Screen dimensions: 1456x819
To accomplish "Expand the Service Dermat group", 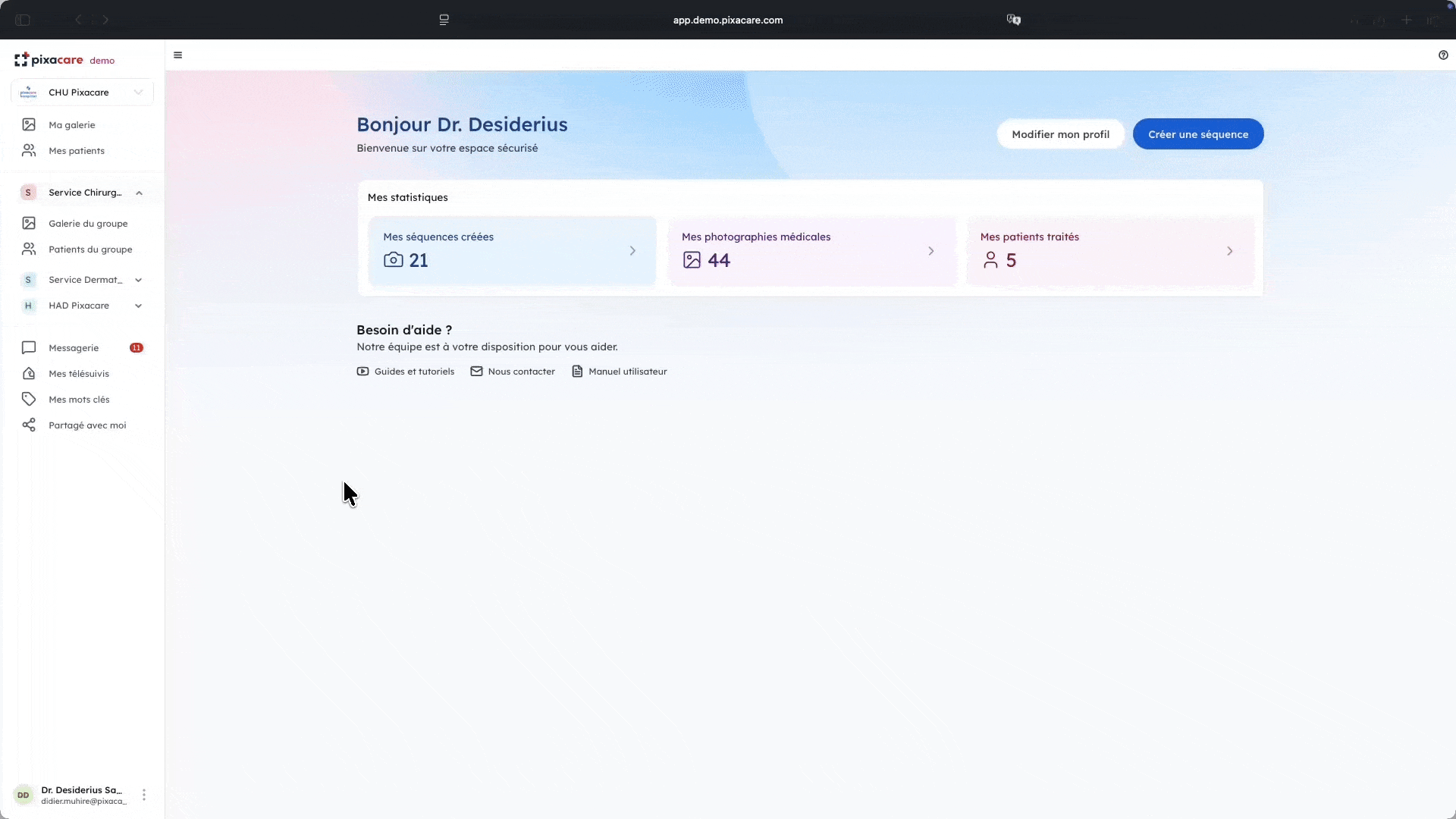I will (139, 280).
